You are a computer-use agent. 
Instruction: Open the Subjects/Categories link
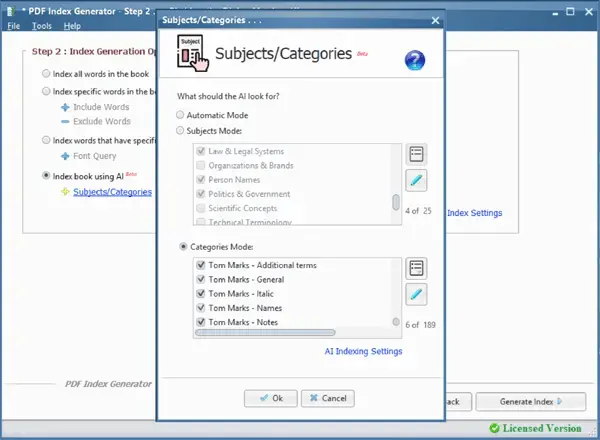[x=112, y=192]
